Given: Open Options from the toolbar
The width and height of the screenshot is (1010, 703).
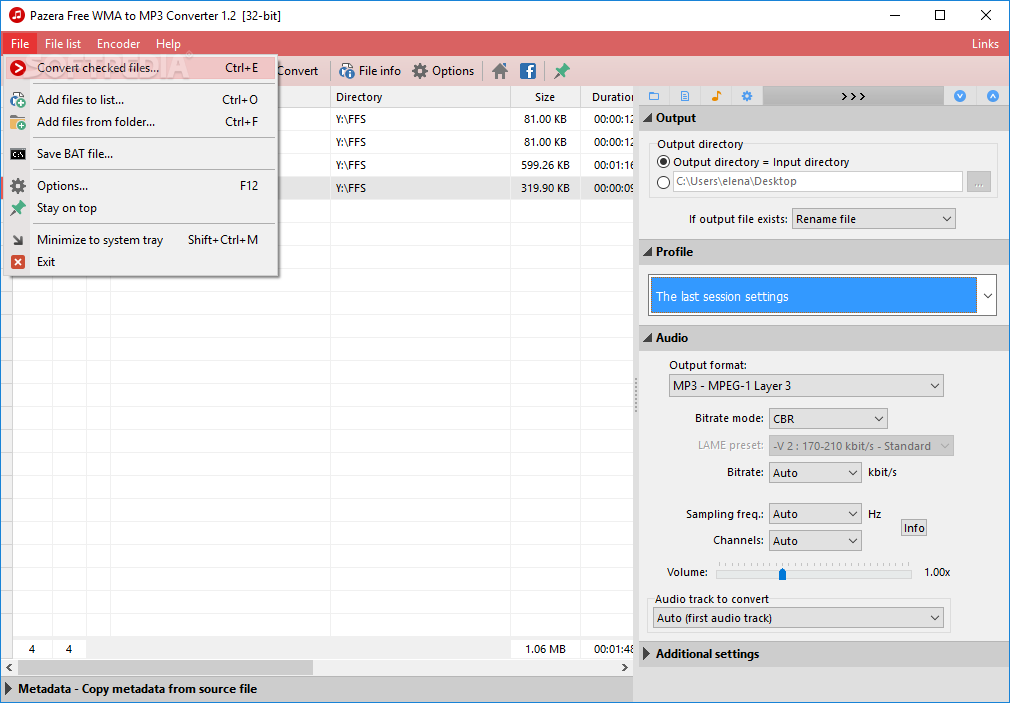Looking at the screenshot, I should coord(443,71).
